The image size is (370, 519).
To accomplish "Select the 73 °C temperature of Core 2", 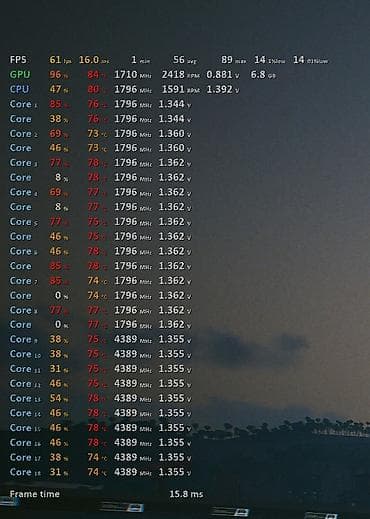I will [97, 134].
